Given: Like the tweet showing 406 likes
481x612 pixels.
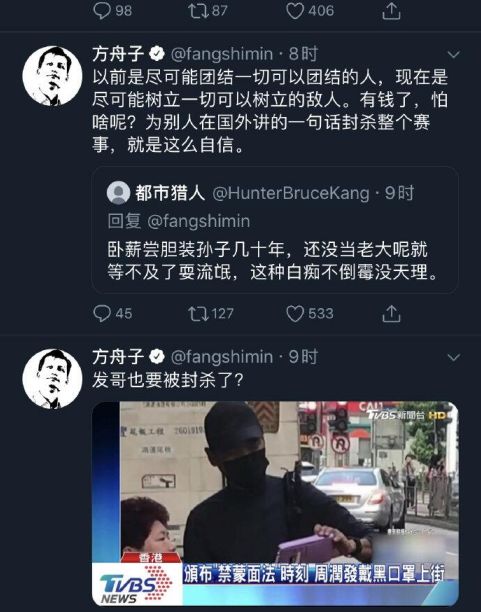Looking at the screenshot, I should click(295, 11).
